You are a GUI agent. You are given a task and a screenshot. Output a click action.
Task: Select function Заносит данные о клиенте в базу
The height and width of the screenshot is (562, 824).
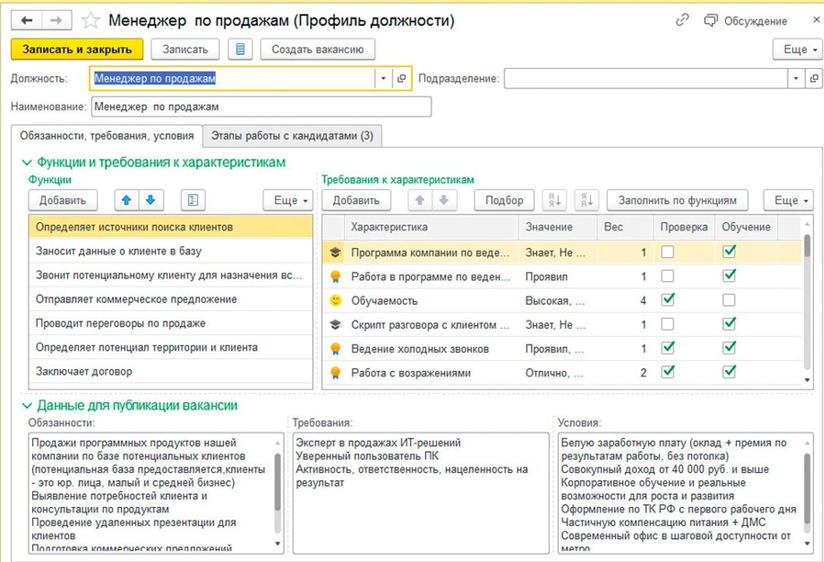[x=171, y=251]
